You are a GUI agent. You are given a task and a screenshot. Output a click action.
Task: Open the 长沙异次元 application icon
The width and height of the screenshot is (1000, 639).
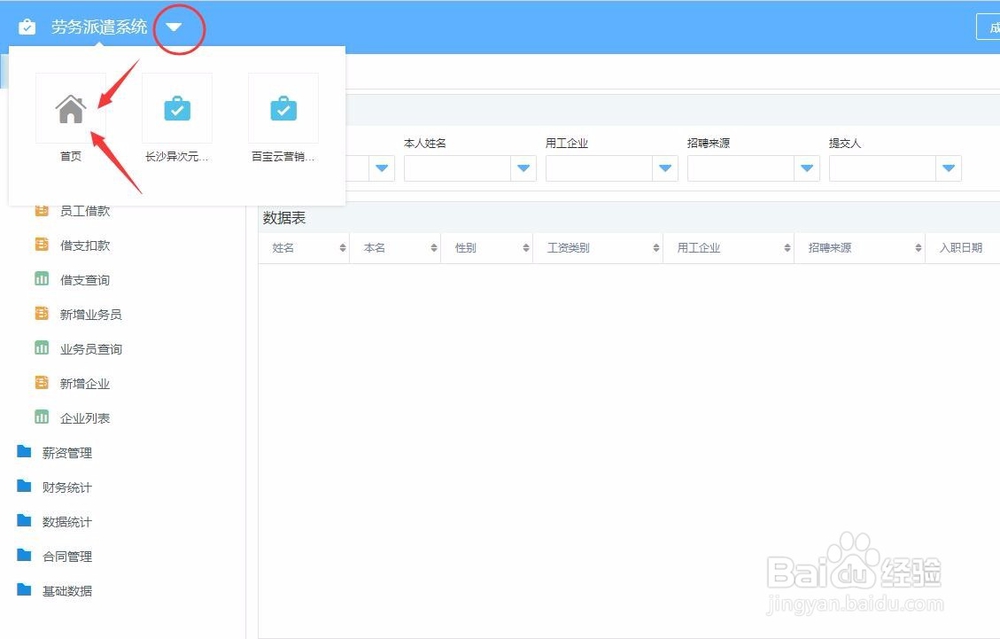click(x=177, y=107)
